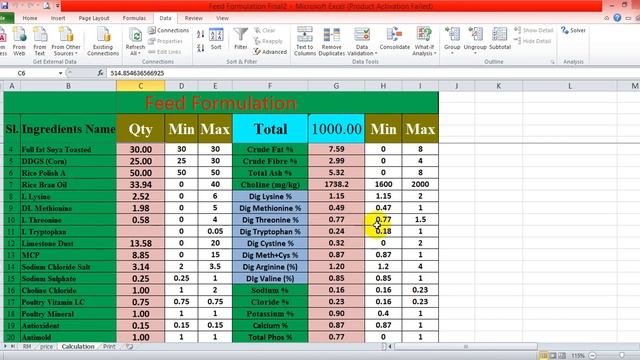Click Show Detail
The image size is (640, 360).
[534, 30]
